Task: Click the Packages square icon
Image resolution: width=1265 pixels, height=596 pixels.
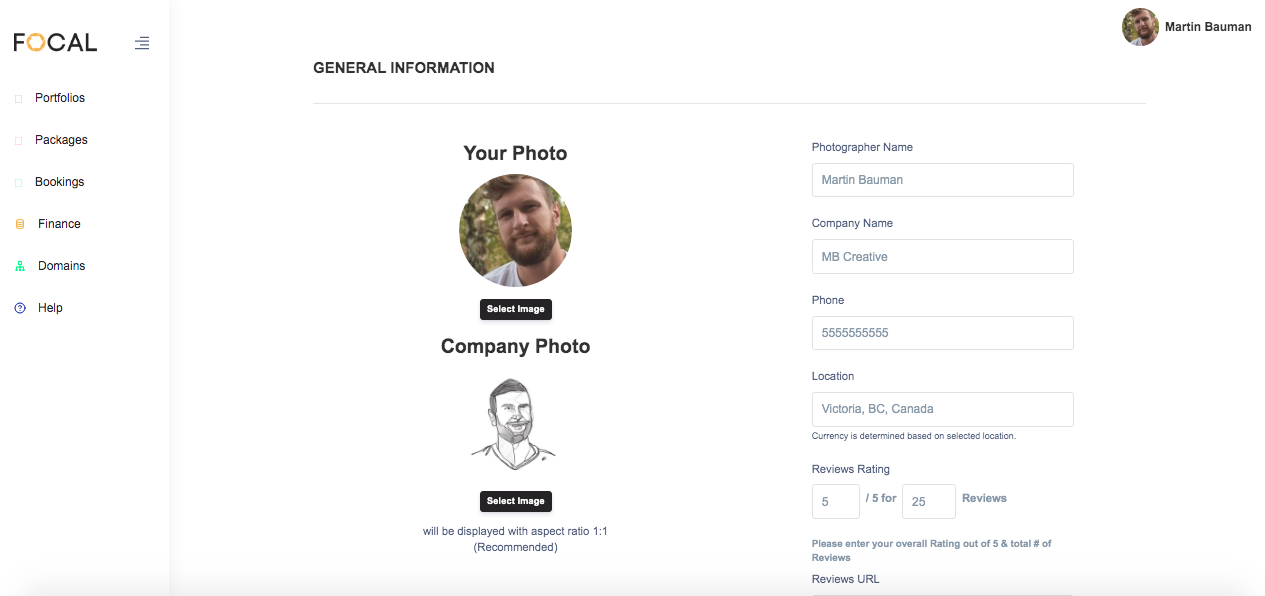Action: [x=18, y=141]
